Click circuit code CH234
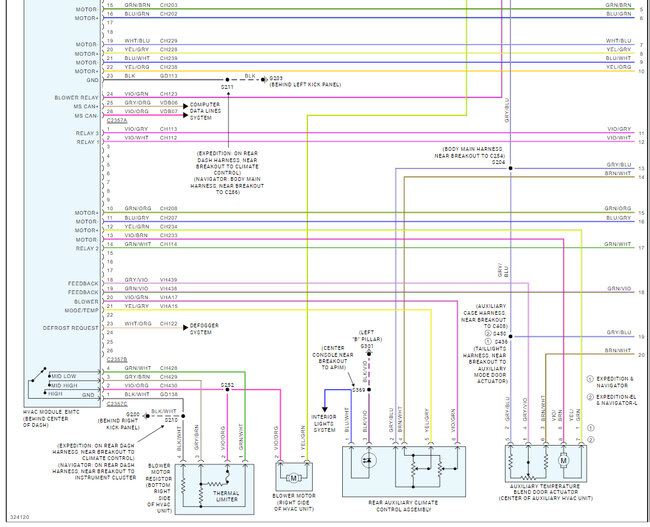 tap(169, 226)
